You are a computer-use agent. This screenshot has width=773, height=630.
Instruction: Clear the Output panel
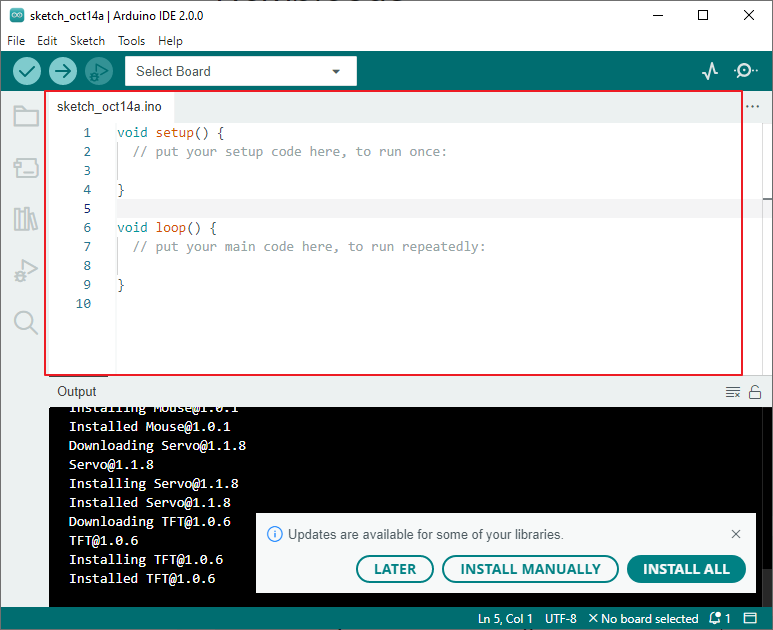point(732,392)
